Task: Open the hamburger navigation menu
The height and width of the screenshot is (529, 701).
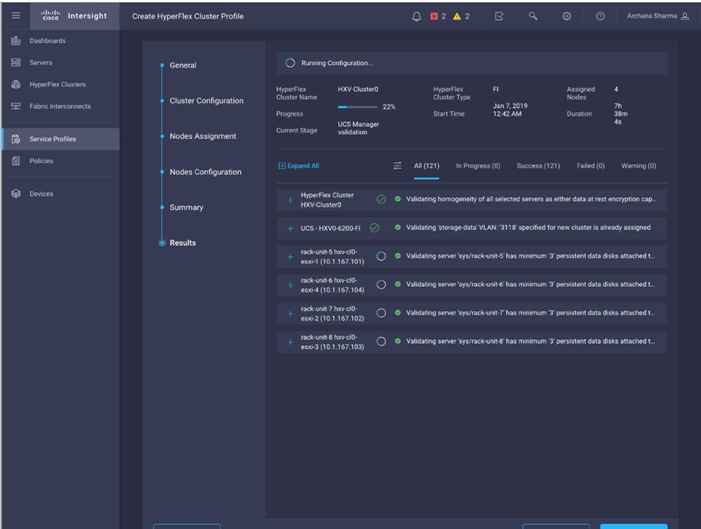Action: [14, 16]
